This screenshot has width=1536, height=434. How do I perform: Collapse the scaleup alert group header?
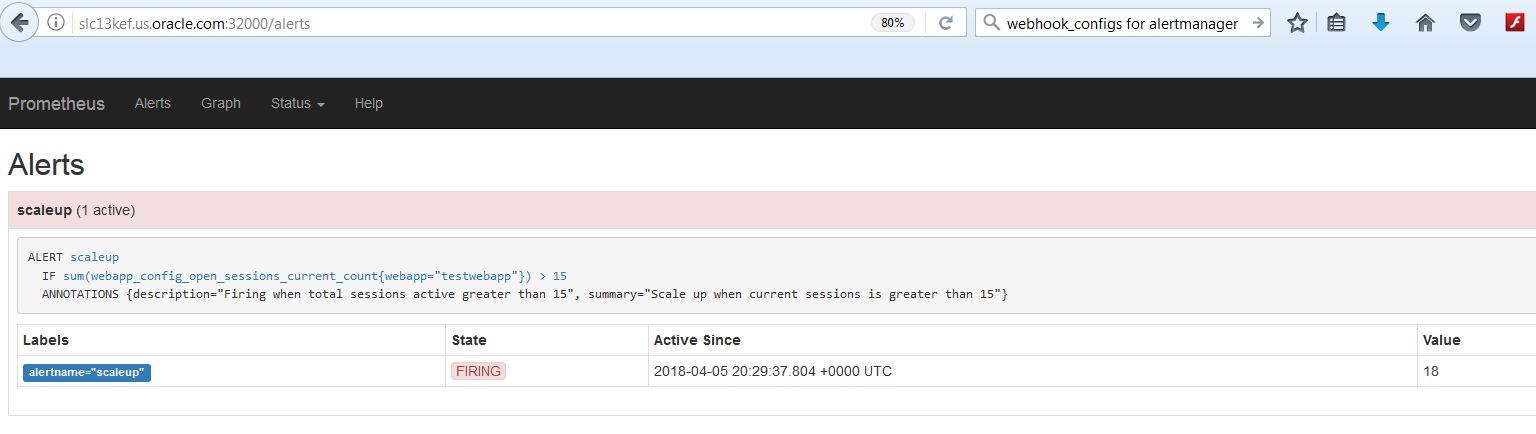76,210
